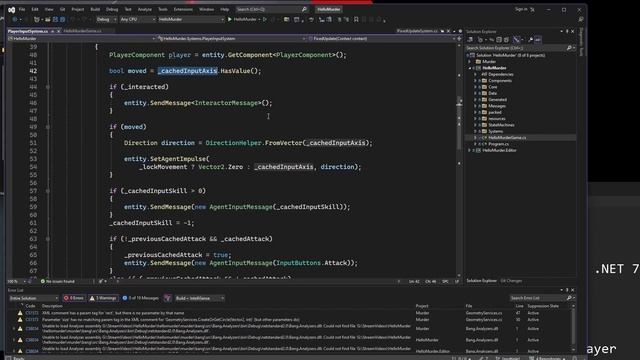Collapse the code block at line 63

(x=48, y=239)
